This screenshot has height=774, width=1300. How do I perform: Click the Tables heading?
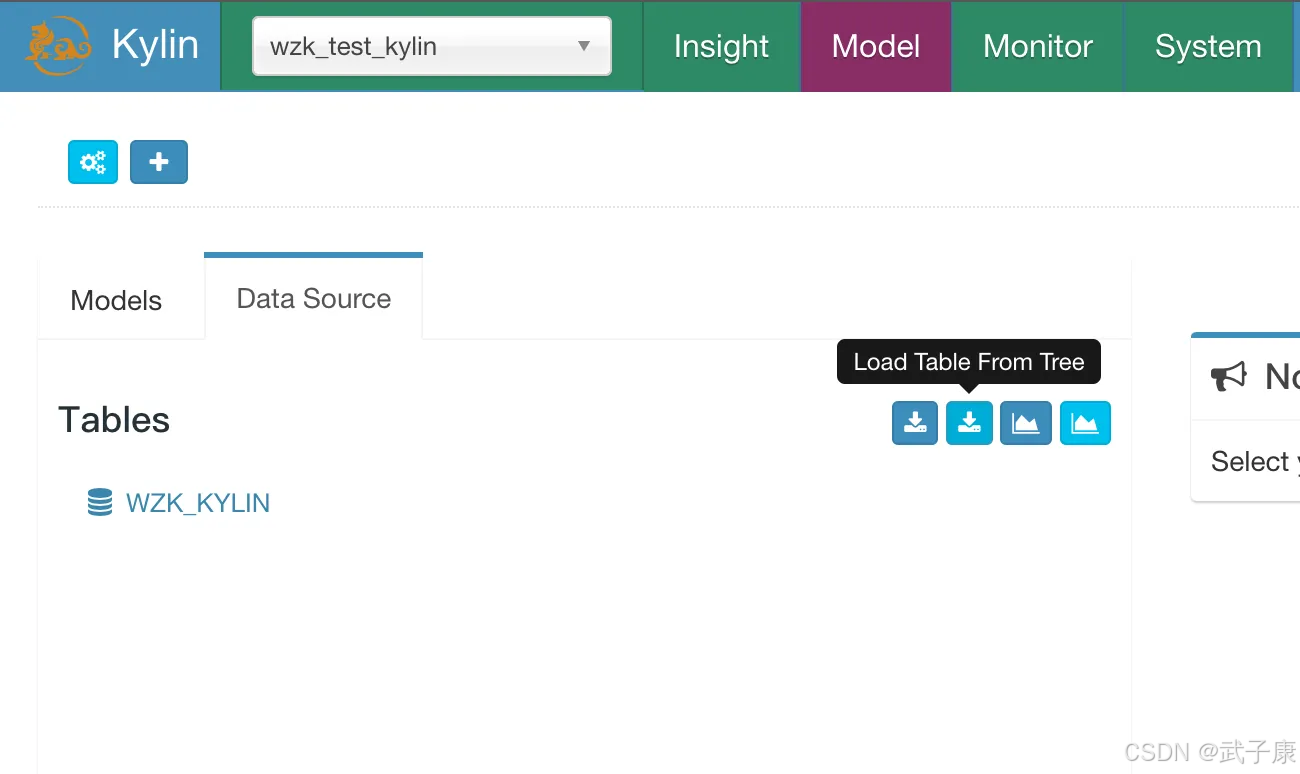[114, 420]
